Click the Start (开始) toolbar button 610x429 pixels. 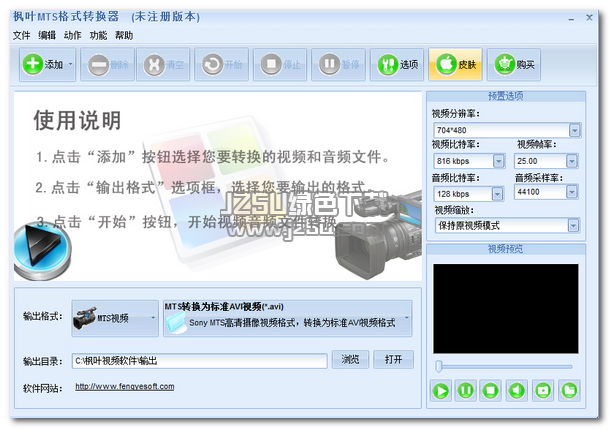point(221,64)
